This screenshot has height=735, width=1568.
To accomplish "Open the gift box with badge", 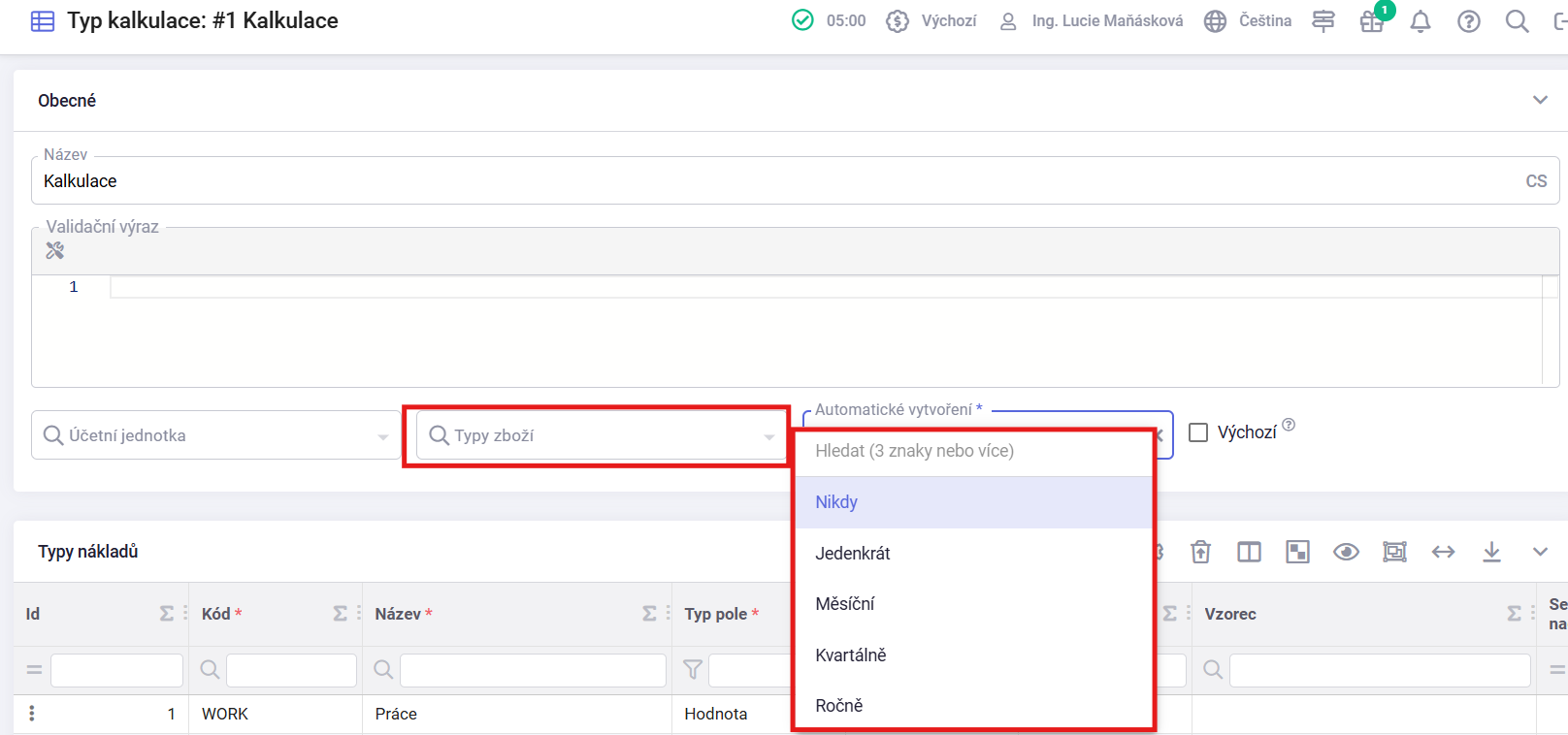I will click(x=1372, y=20).
